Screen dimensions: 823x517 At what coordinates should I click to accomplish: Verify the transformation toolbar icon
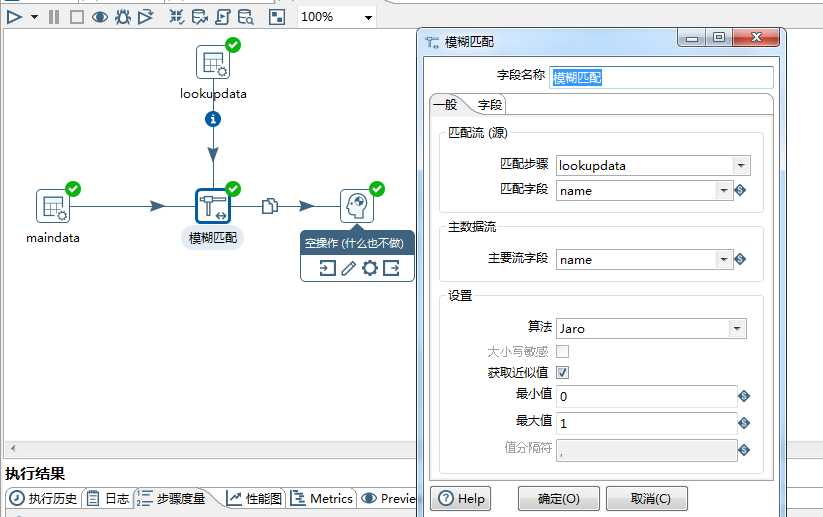click(x=176, y=17)
